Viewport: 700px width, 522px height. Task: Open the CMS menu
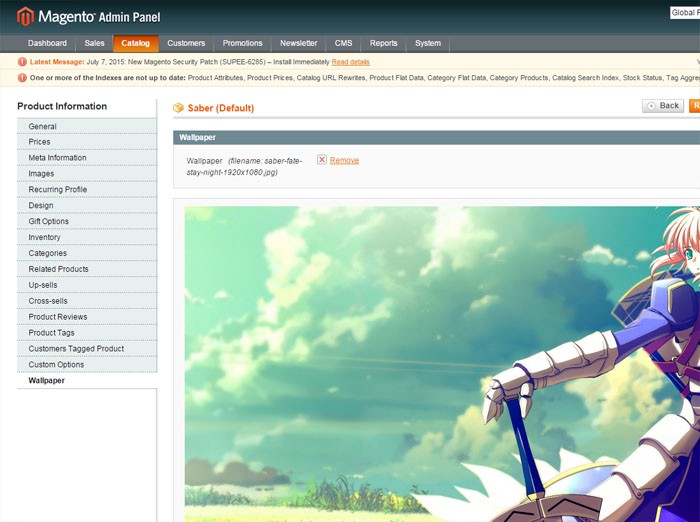click(343, 43)
